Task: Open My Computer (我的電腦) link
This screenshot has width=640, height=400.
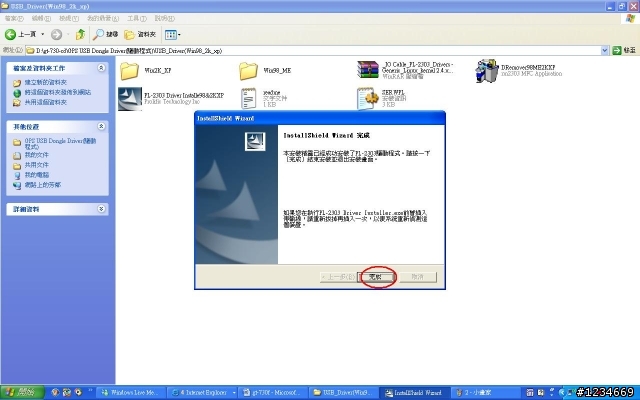Action: (36, 175)
